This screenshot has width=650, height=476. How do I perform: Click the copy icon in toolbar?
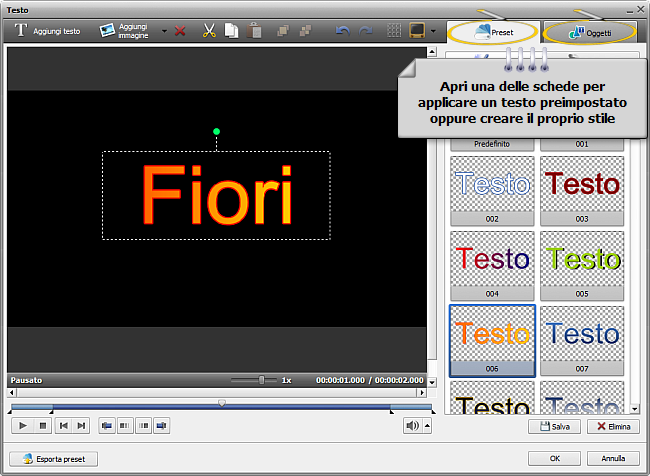231,31
